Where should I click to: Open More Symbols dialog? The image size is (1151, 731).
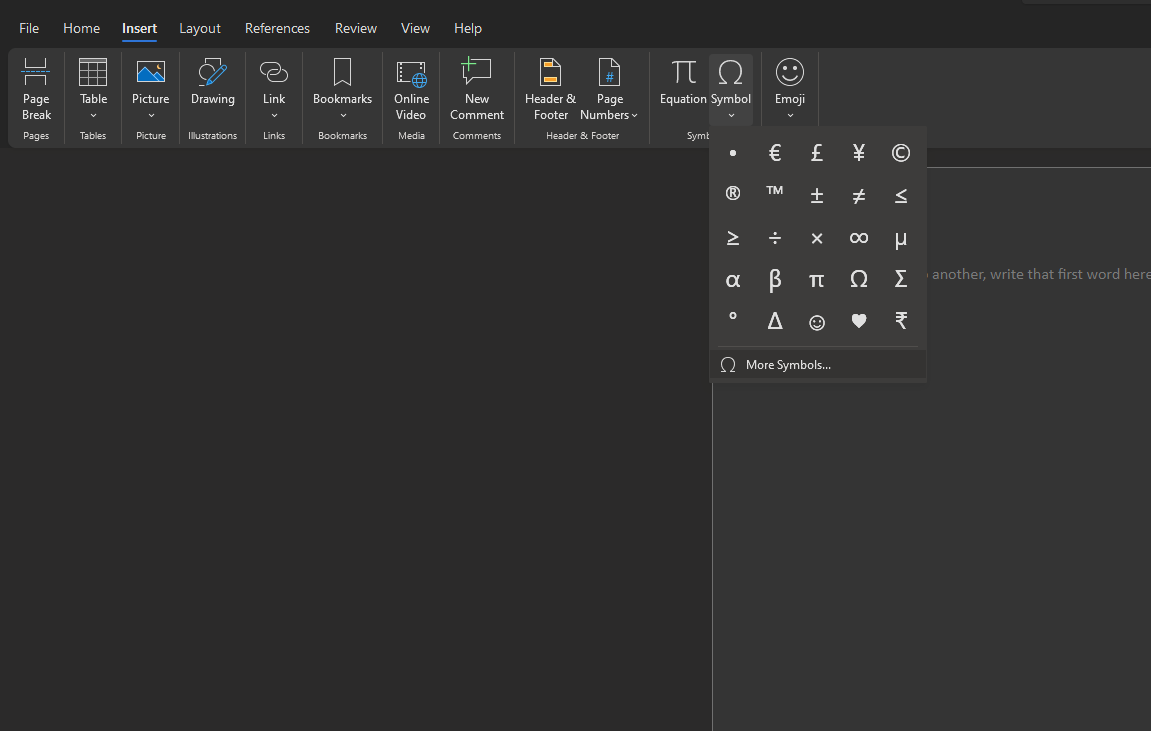coord(818,365)
